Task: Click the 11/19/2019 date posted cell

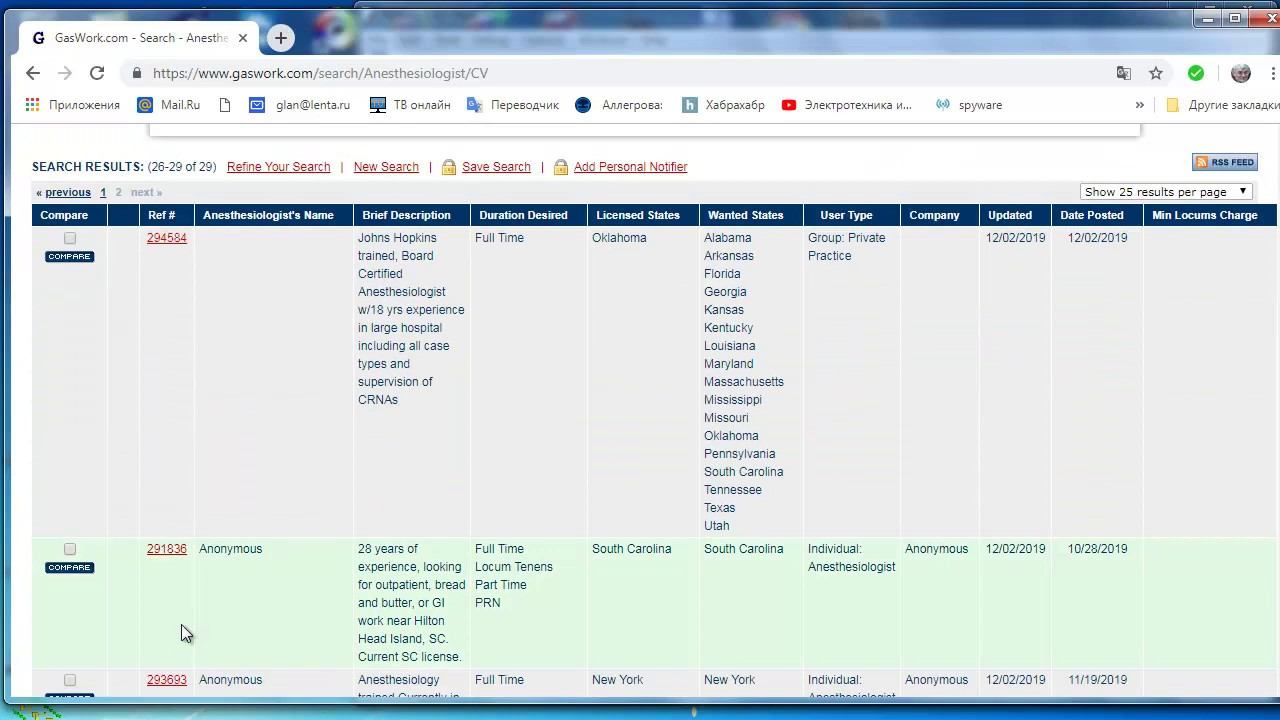Action: point(1097,680)
